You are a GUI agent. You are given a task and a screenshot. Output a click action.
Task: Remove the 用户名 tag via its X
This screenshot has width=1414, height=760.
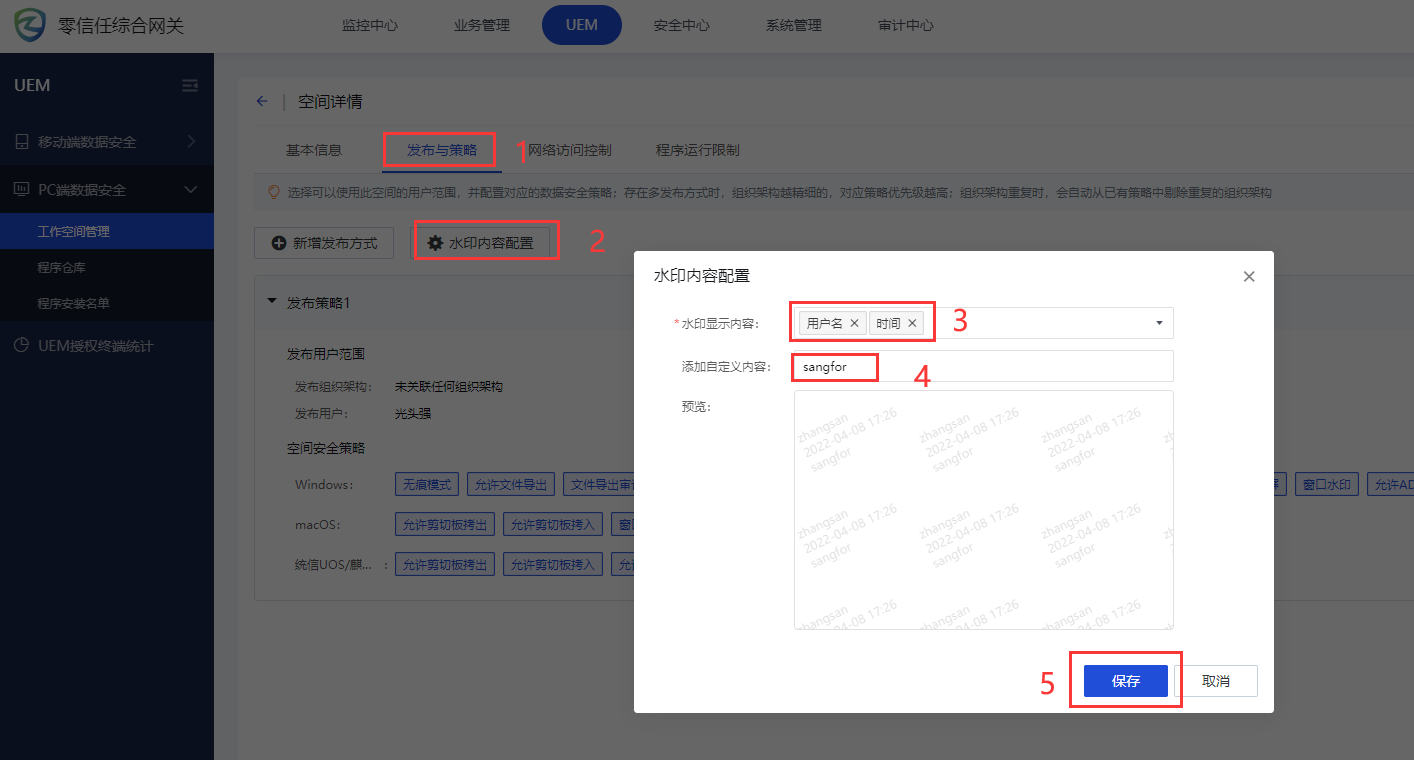(x=854, y=324)
